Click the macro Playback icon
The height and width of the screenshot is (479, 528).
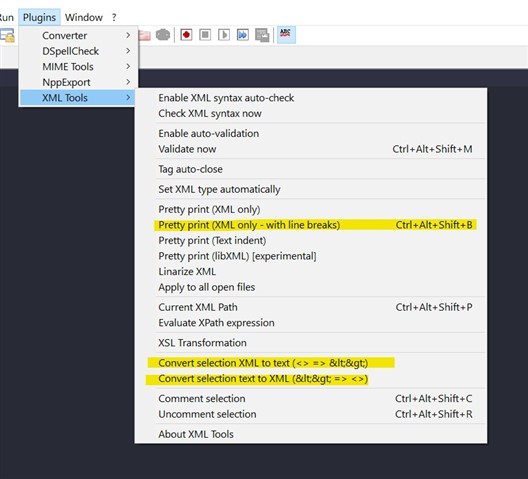224,35
